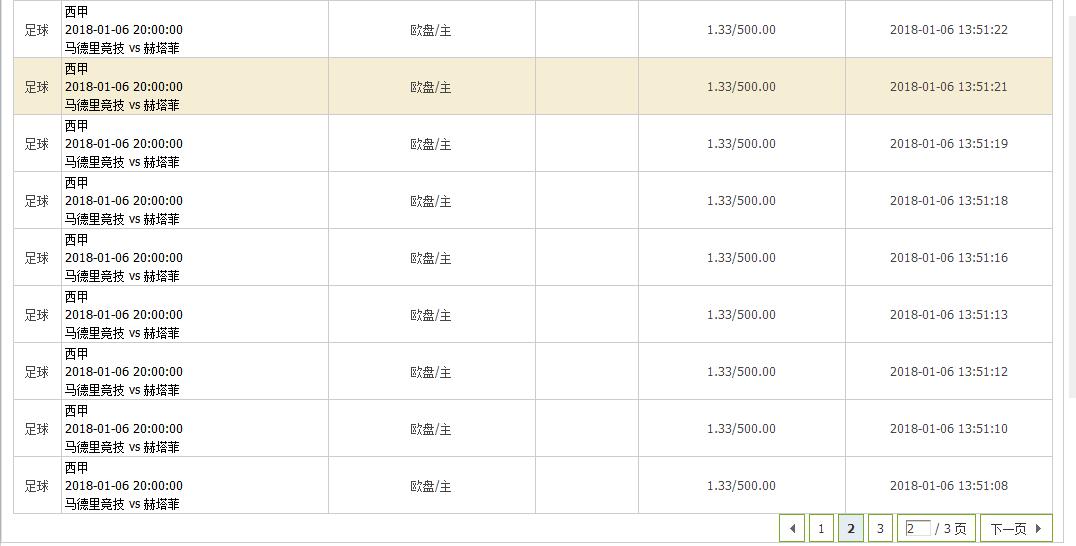Select the 1.33/500.00 odds in the 13:51:22 row
This screenshot has height=546, width=1076.
click(x=741, y=30)
